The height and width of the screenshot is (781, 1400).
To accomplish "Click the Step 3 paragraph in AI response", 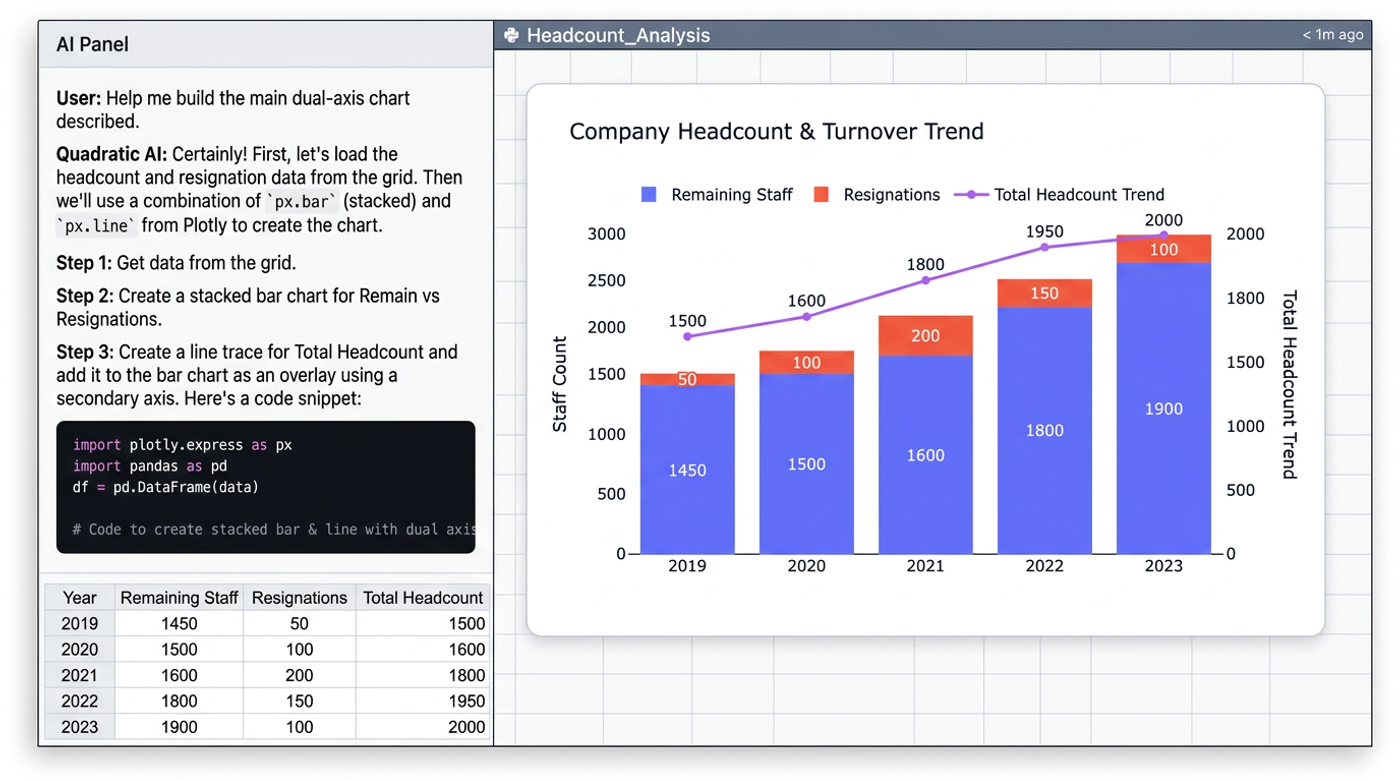I will 258,375.
